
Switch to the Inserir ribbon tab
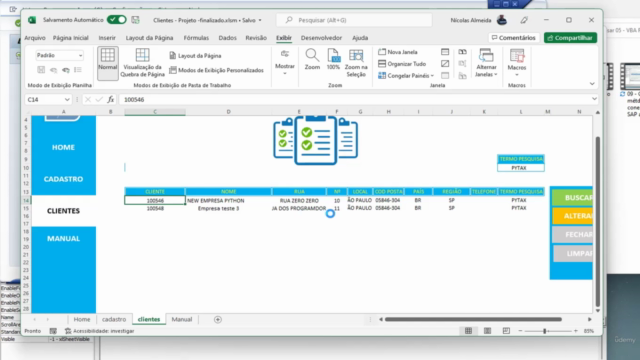[x=107, y=38]
